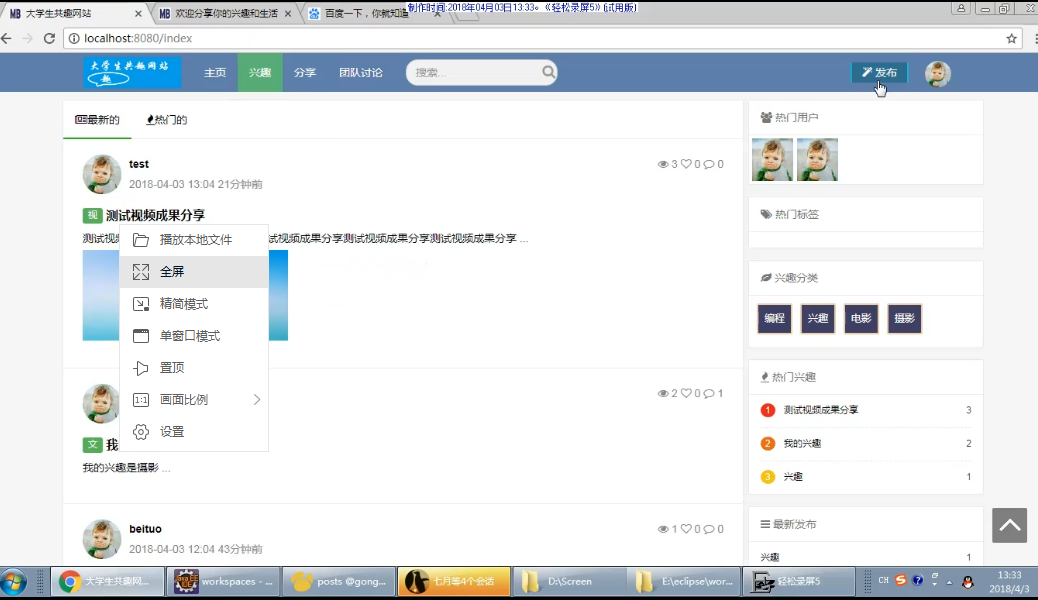Click the back-to-top arrow button
The height and width of the screenshot is (600, 1038).
click(x=1010, y=525)
